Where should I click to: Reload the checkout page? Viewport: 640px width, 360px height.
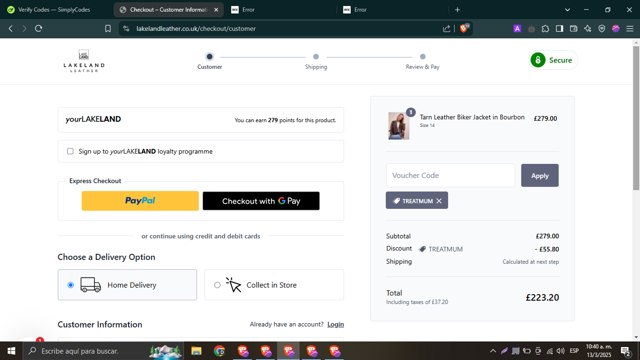click(x=38, y=29)
